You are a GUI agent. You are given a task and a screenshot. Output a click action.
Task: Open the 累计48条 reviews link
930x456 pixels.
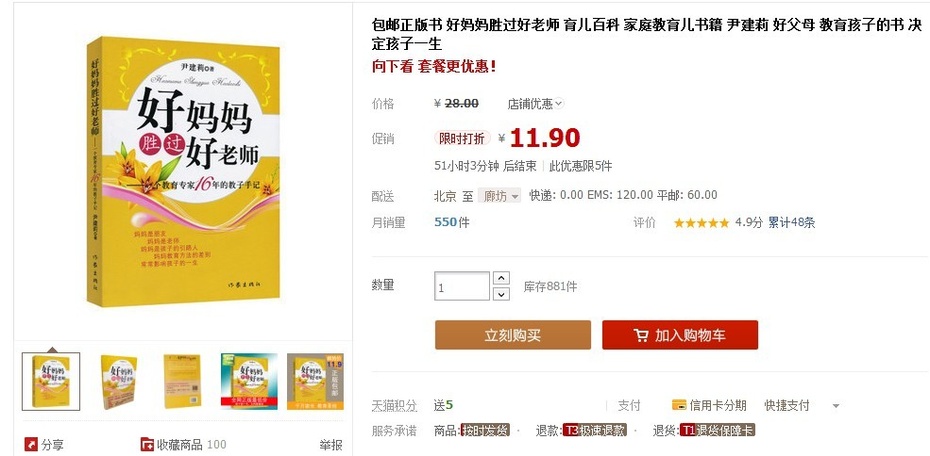[791, 223]
